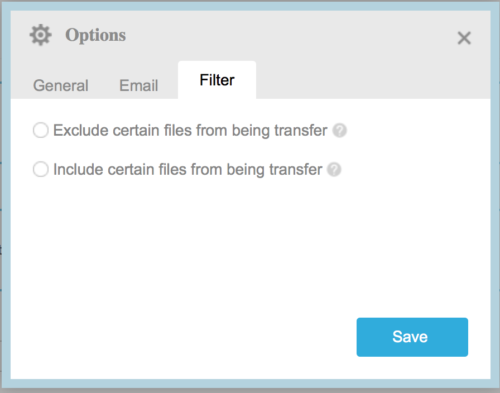Choose the second filter radio option

pos(41,169)
